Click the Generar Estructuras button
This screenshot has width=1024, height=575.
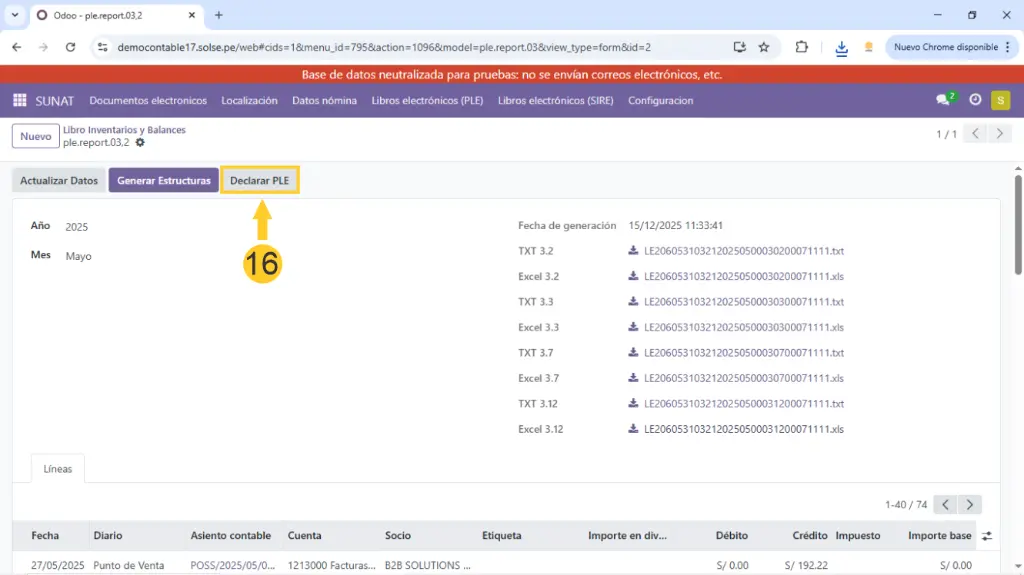pos(163,181)
